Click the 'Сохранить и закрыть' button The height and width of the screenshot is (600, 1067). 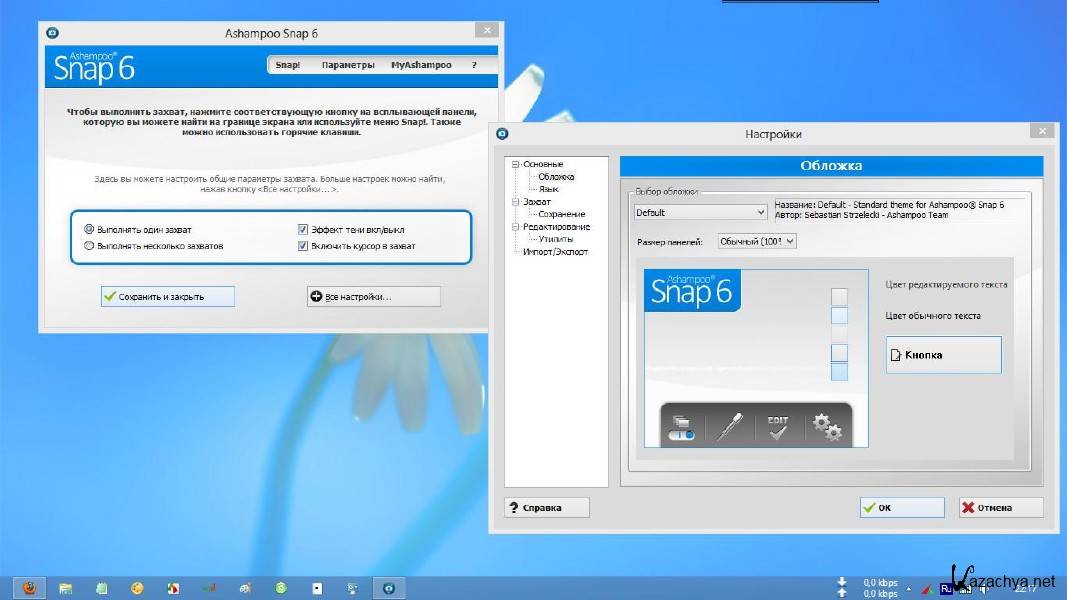[167, 297]
